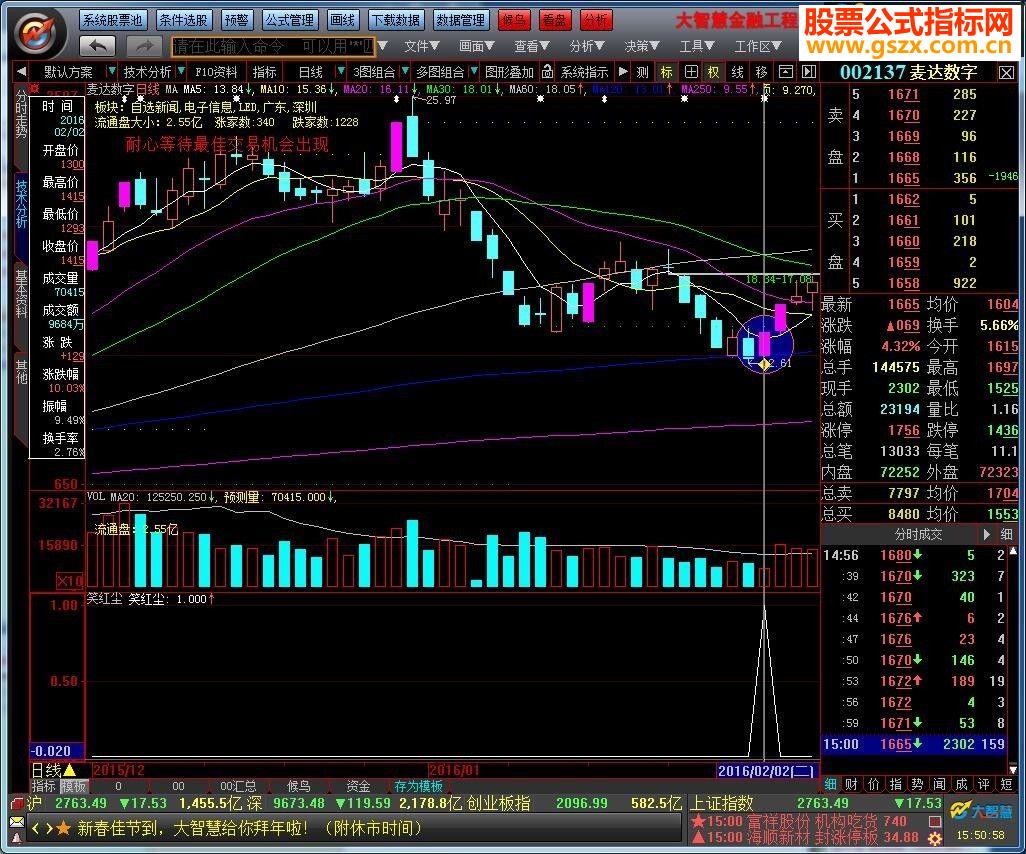This screenshot has width=1026, height=854.
Task: Click the 指标 toolbar button
Action: pos(265,72)
